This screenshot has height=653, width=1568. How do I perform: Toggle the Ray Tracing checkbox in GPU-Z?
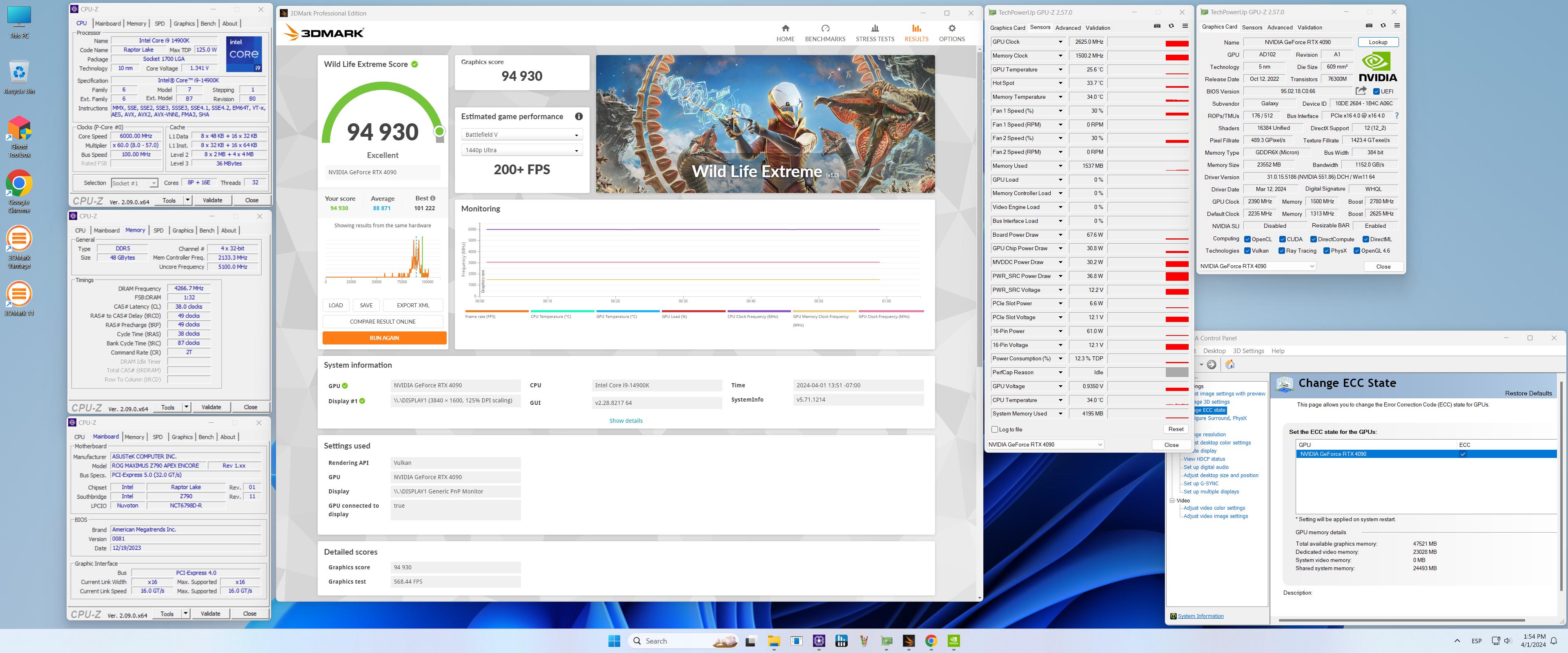[x=1282, y=251]
